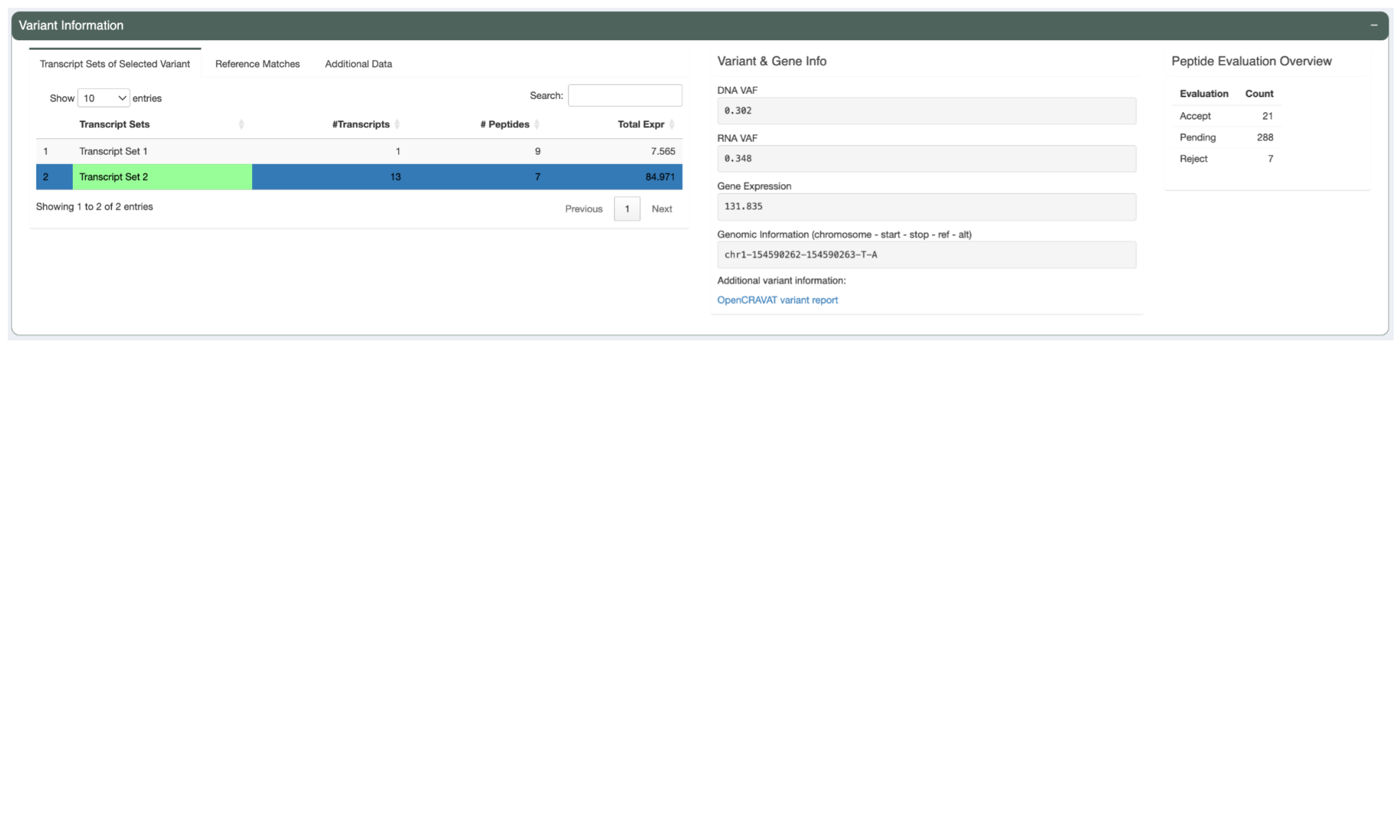Go to Next page of entries
Screen dimensions: 1400x840
(661, 208)
